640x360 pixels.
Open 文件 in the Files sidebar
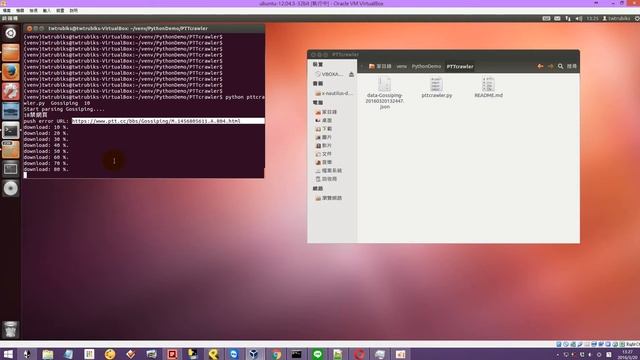coord(324,154)
